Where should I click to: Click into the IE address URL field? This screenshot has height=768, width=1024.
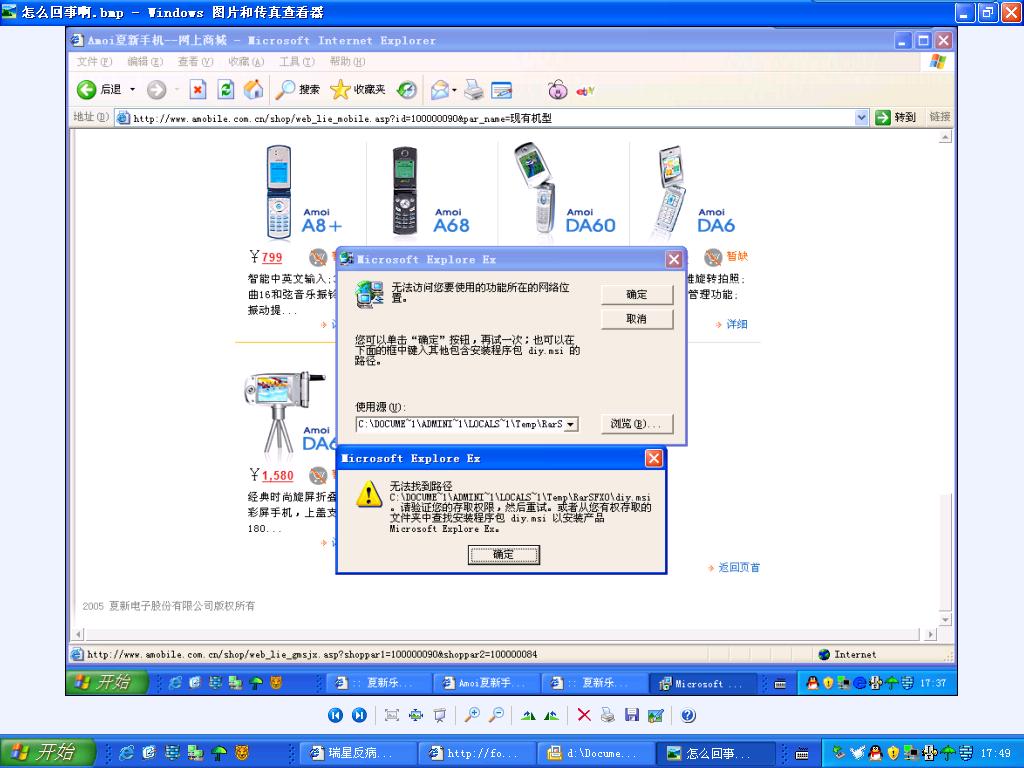(x=483, y=118)
